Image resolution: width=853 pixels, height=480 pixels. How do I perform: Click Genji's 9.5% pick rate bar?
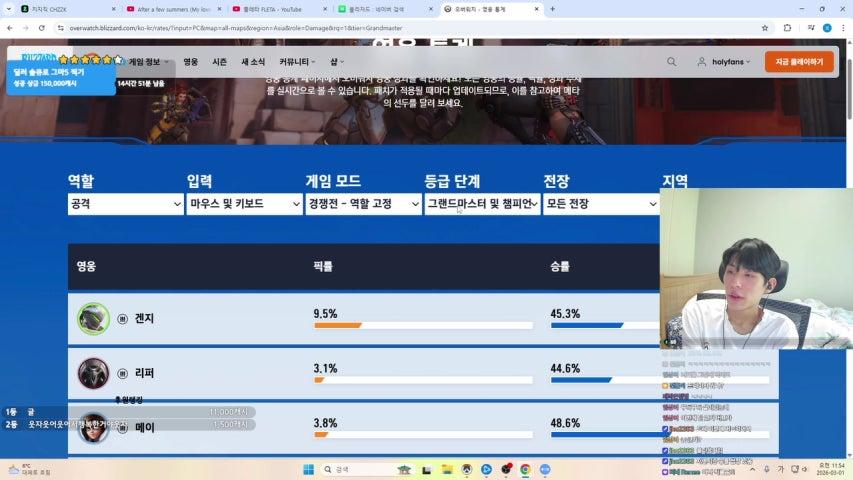click(x=423, y=325)
